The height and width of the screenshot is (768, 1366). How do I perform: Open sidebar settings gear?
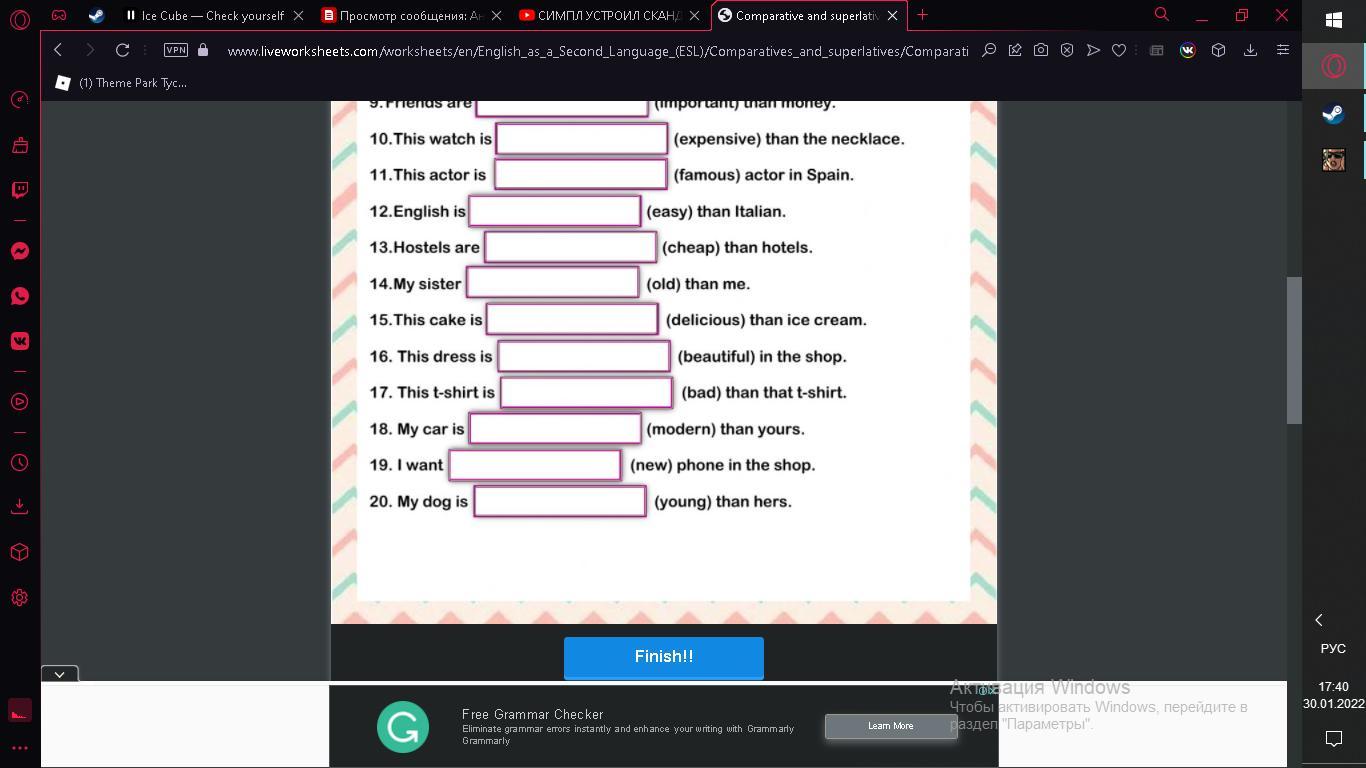[x=19, y=598]
